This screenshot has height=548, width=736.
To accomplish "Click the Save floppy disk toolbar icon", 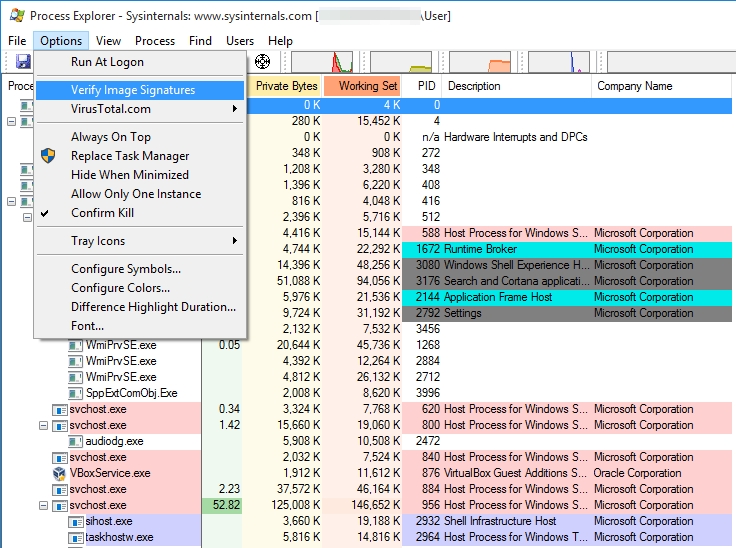I will tap(22, 63).
